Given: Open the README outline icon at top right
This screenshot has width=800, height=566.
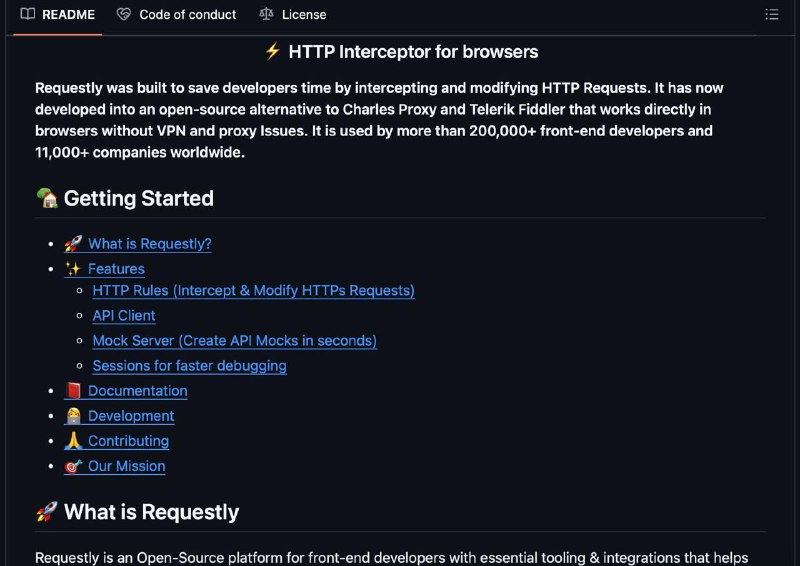Looking at the screenshot, I should [x=771, y=14].
